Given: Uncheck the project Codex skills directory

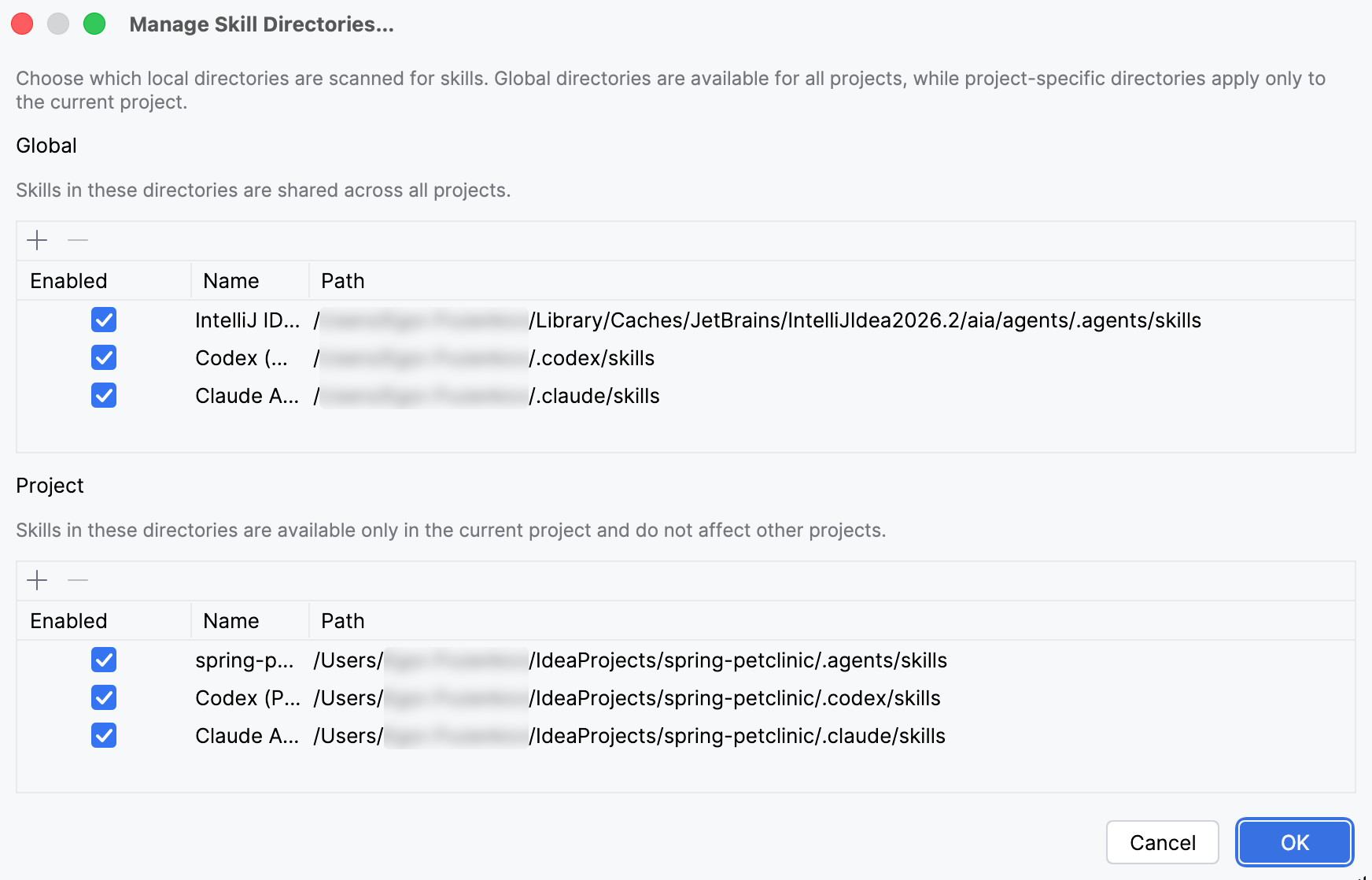Looking at the screenshot, I should 104,698.
